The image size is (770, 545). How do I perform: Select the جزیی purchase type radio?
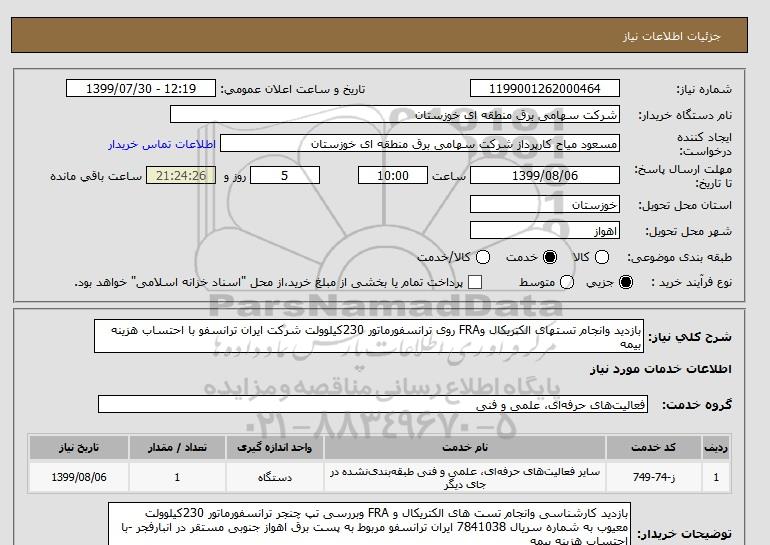point(626,282)
